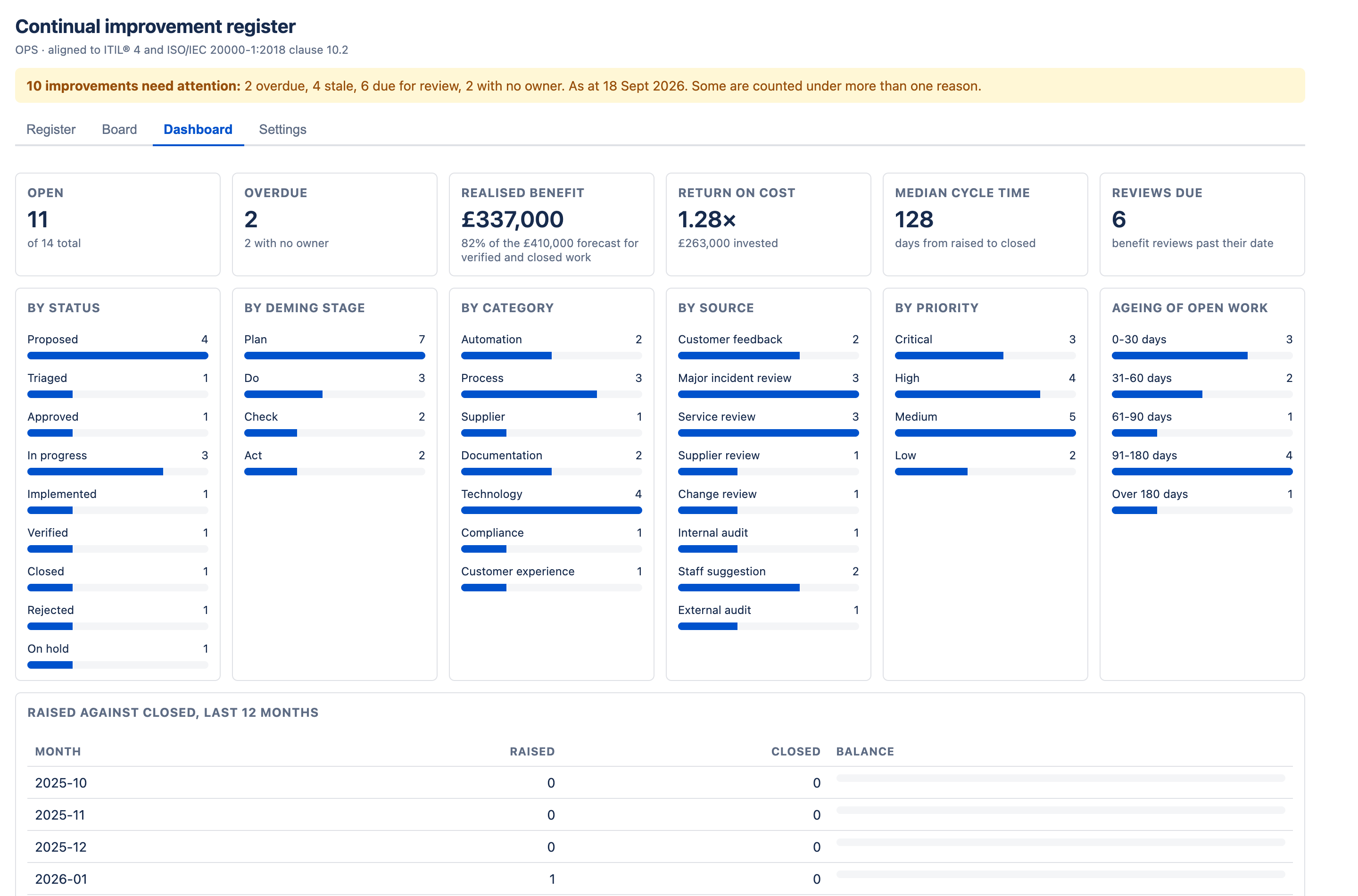Click the Customer experience category label
Screen dimensions: 1358x896
click(x=518, y=572)
